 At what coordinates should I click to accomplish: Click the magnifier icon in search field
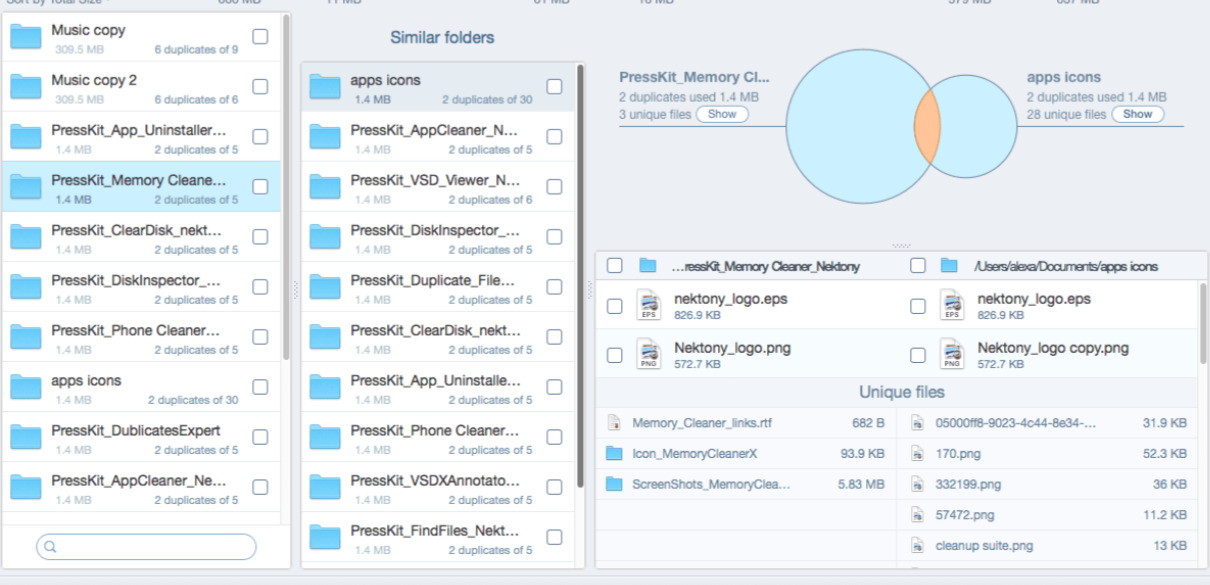[x=51, y=547]
